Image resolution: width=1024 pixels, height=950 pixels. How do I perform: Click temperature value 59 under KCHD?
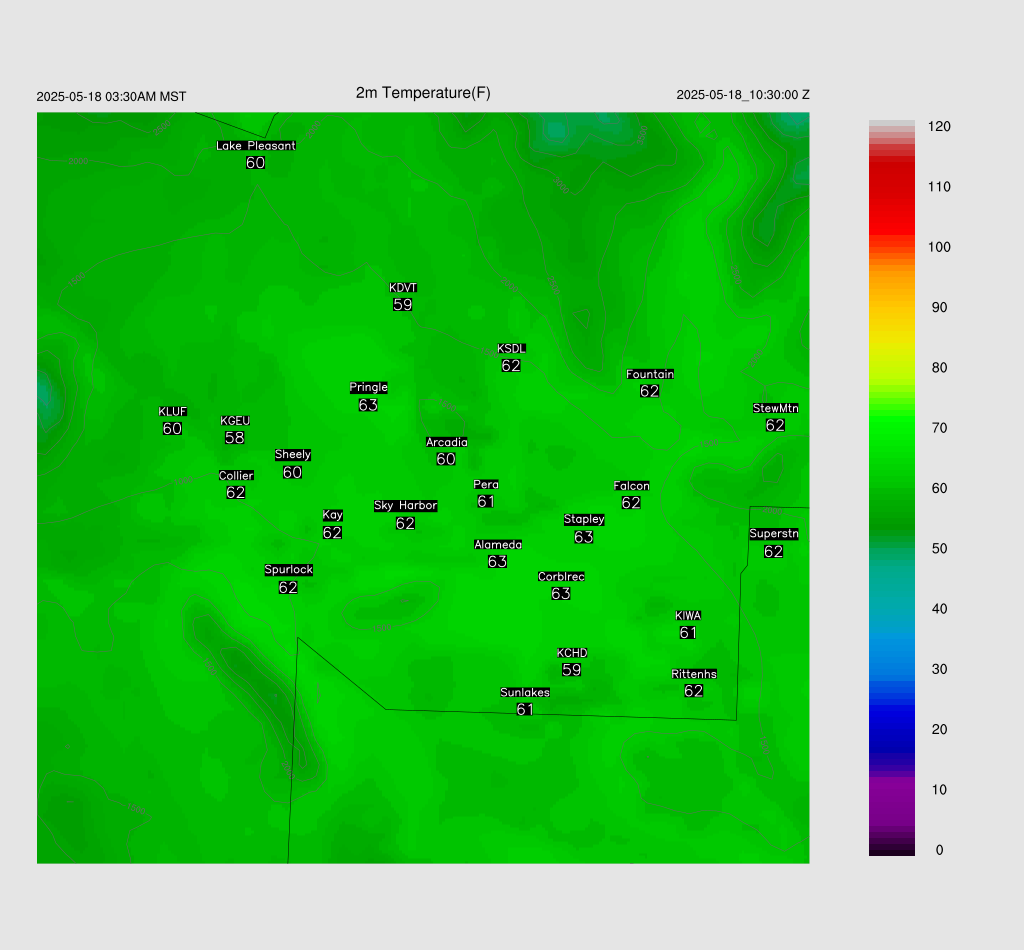571,670
